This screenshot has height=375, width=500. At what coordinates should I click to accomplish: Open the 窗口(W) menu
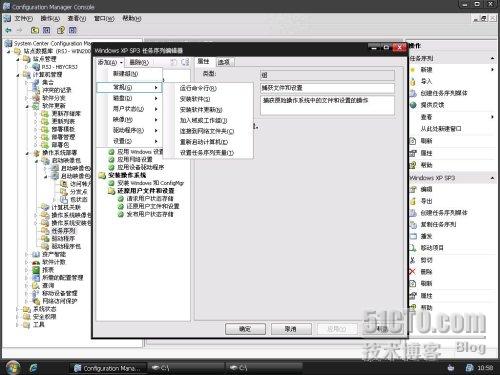pos(104,18)
